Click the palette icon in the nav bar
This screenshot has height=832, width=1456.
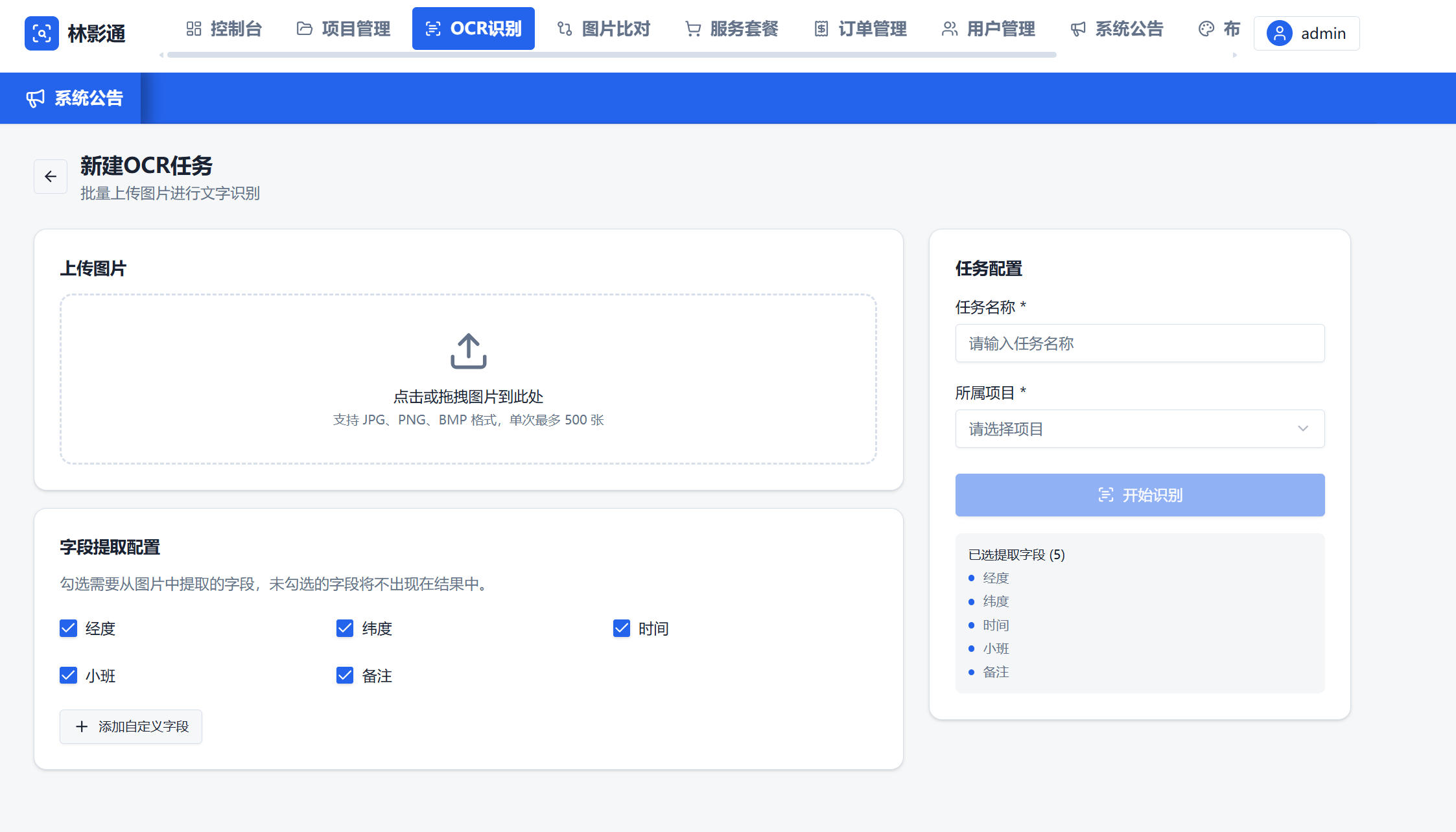(x=1206, y=29)
